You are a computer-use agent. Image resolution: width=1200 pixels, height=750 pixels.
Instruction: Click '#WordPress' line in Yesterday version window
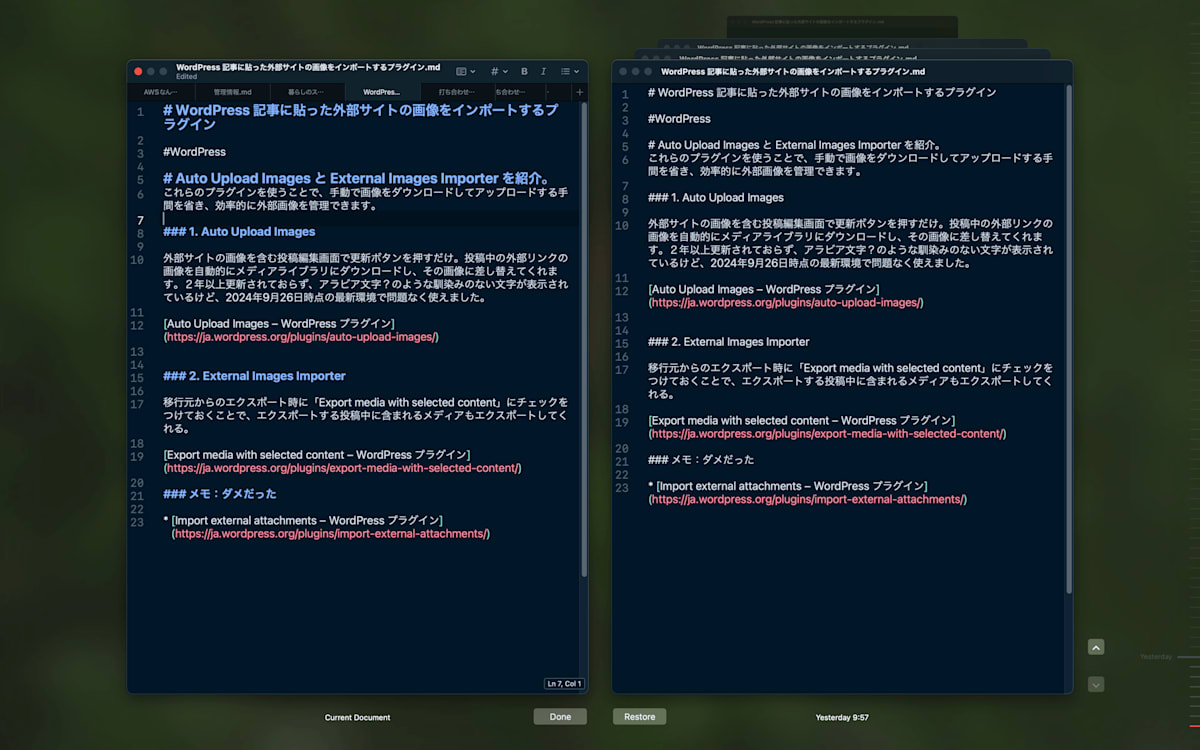[x=679, y=118]
